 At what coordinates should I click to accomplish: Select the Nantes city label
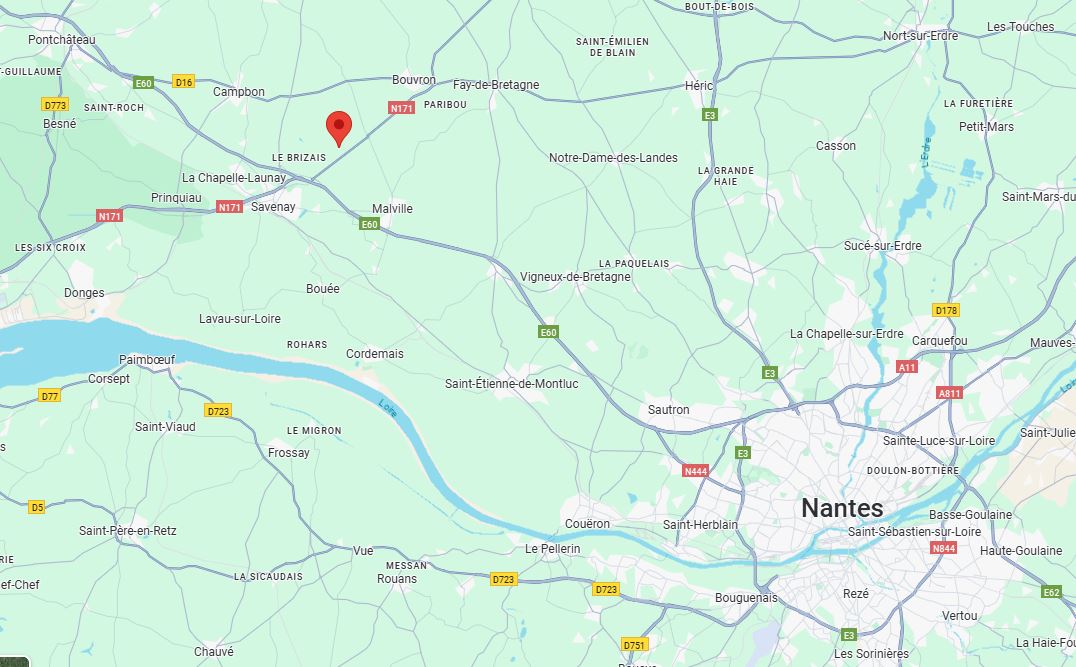tap(842, 508)
